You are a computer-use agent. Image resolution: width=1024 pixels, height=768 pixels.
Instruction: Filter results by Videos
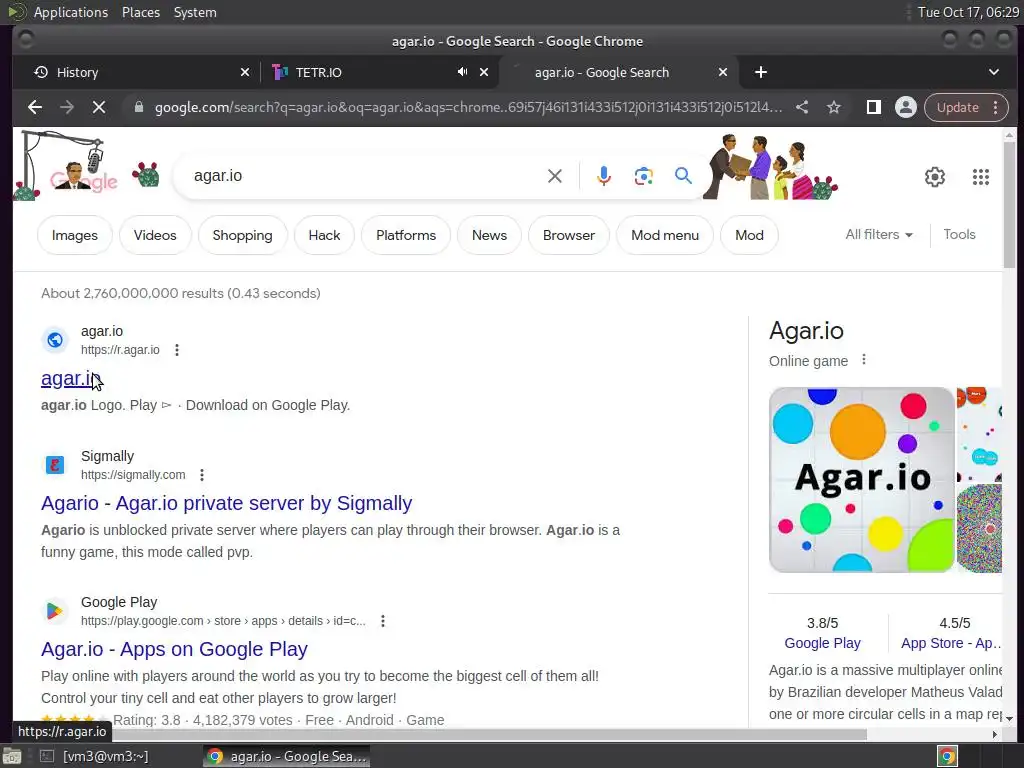pos(155,235)
